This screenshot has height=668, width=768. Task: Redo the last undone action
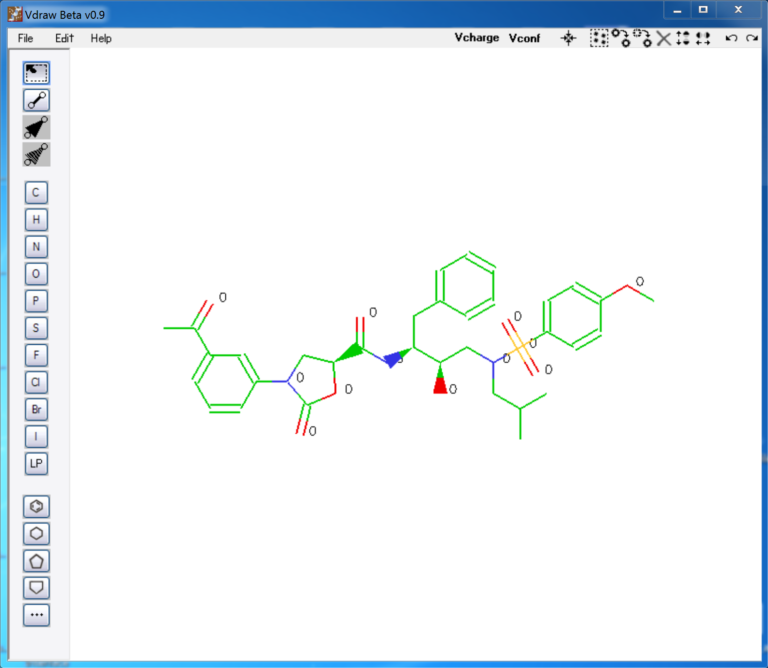click(751, 38)
